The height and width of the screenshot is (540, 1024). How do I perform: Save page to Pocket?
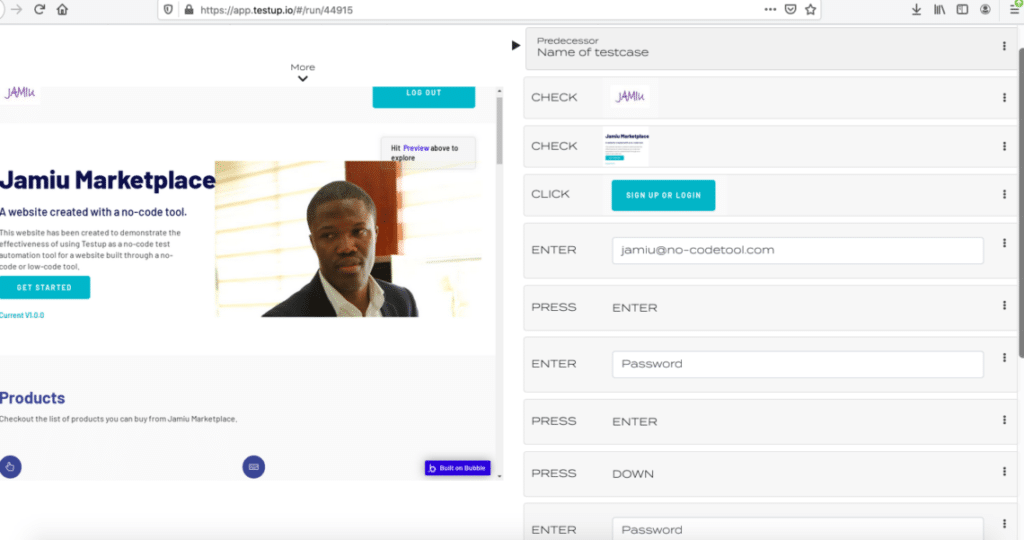[x=790, y=9]
